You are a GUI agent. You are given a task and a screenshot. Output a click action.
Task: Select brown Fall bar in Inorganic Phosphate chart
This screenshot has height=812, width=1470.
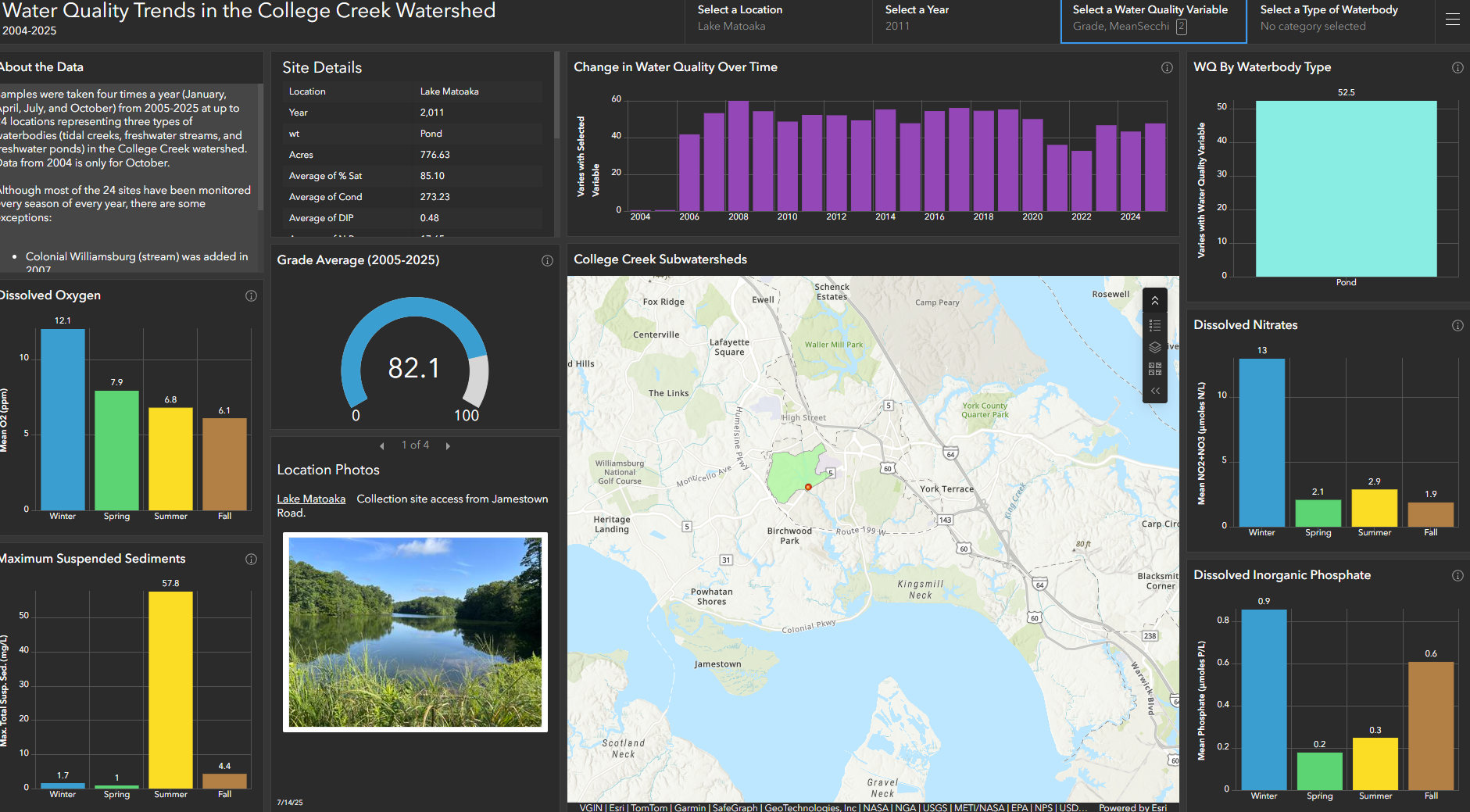1430,726
